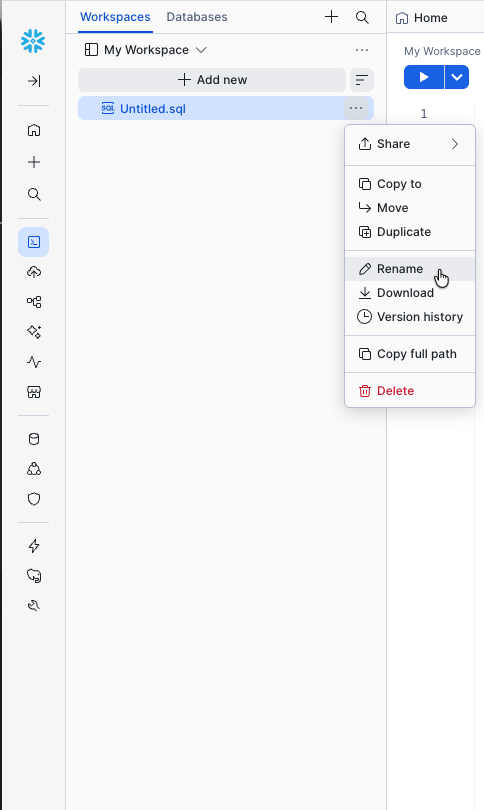Open the Governance shield icon
Image resolution: width=484 pixels, height=810 pixels.
tap(34, 499)
